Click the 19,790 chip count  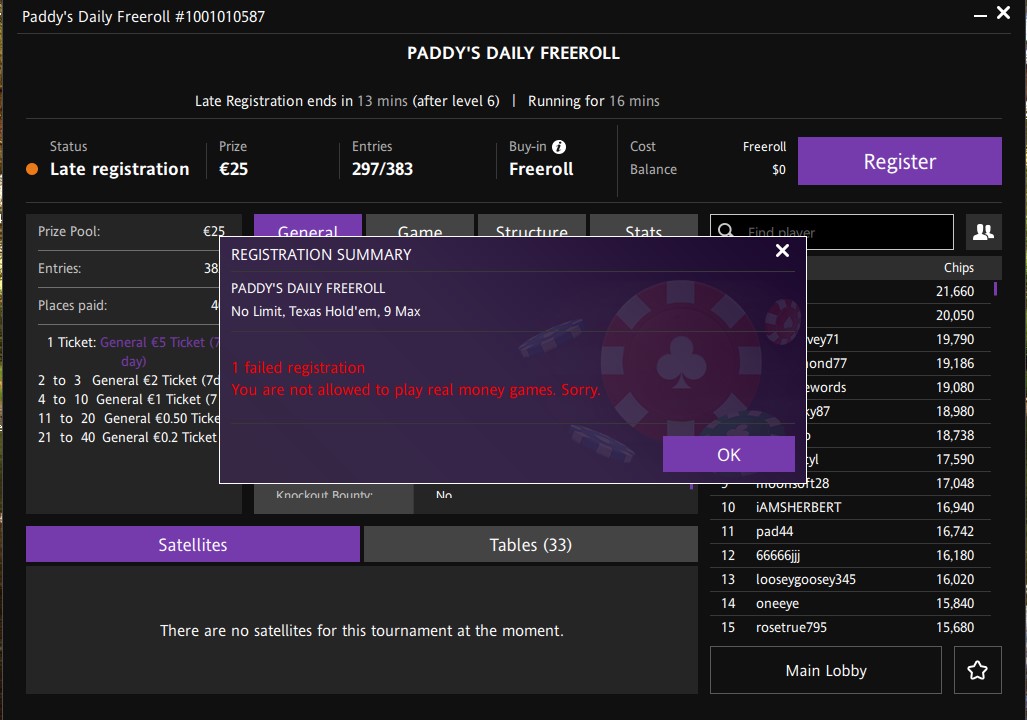[954, 339]
